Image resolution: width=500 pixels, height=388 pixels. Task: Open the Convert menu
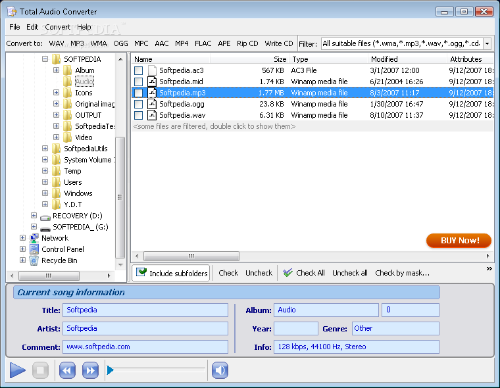click(57, 27)
